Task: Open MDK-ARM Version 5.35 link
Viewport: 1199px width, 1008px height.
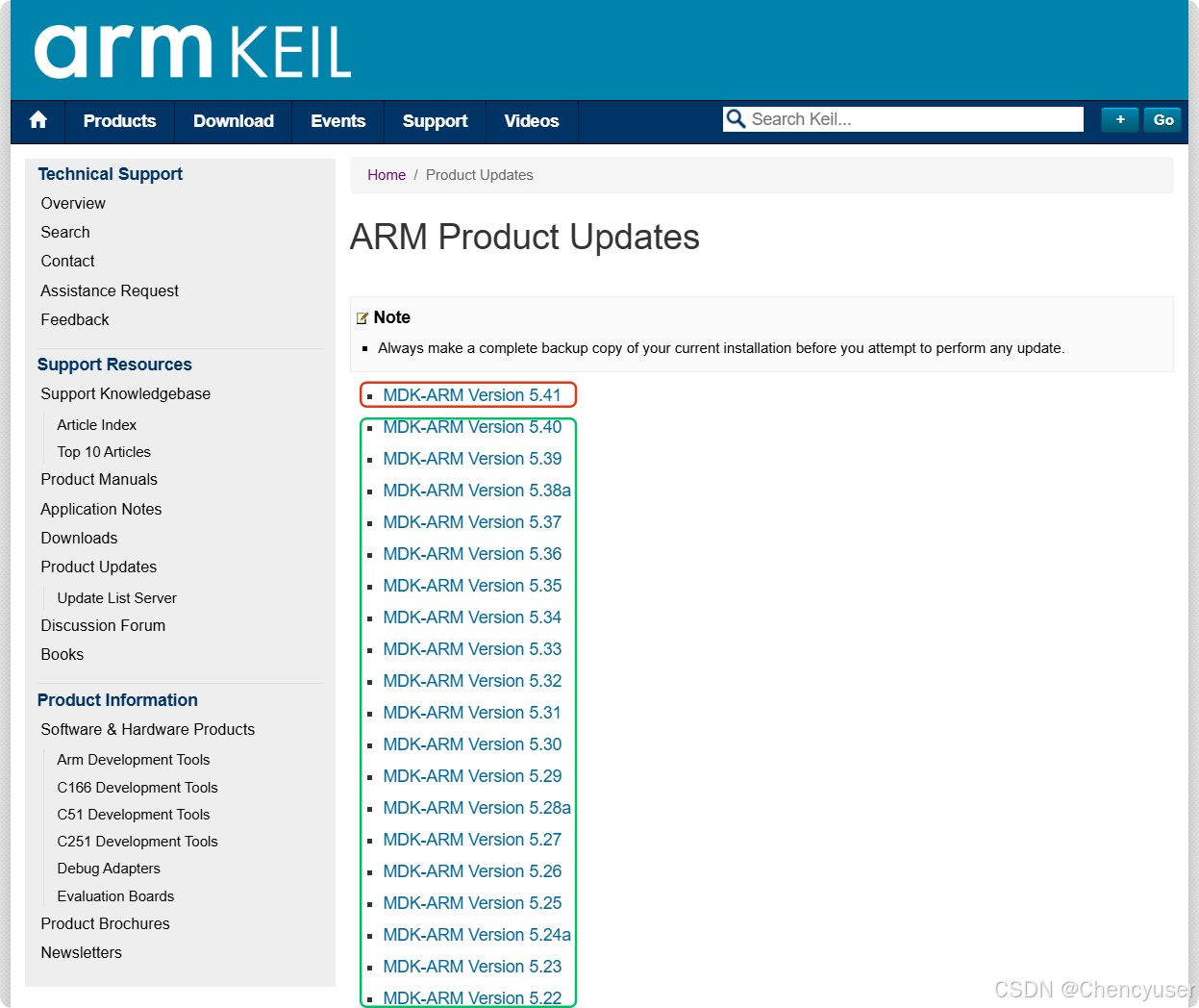Action: click(472, 586)
